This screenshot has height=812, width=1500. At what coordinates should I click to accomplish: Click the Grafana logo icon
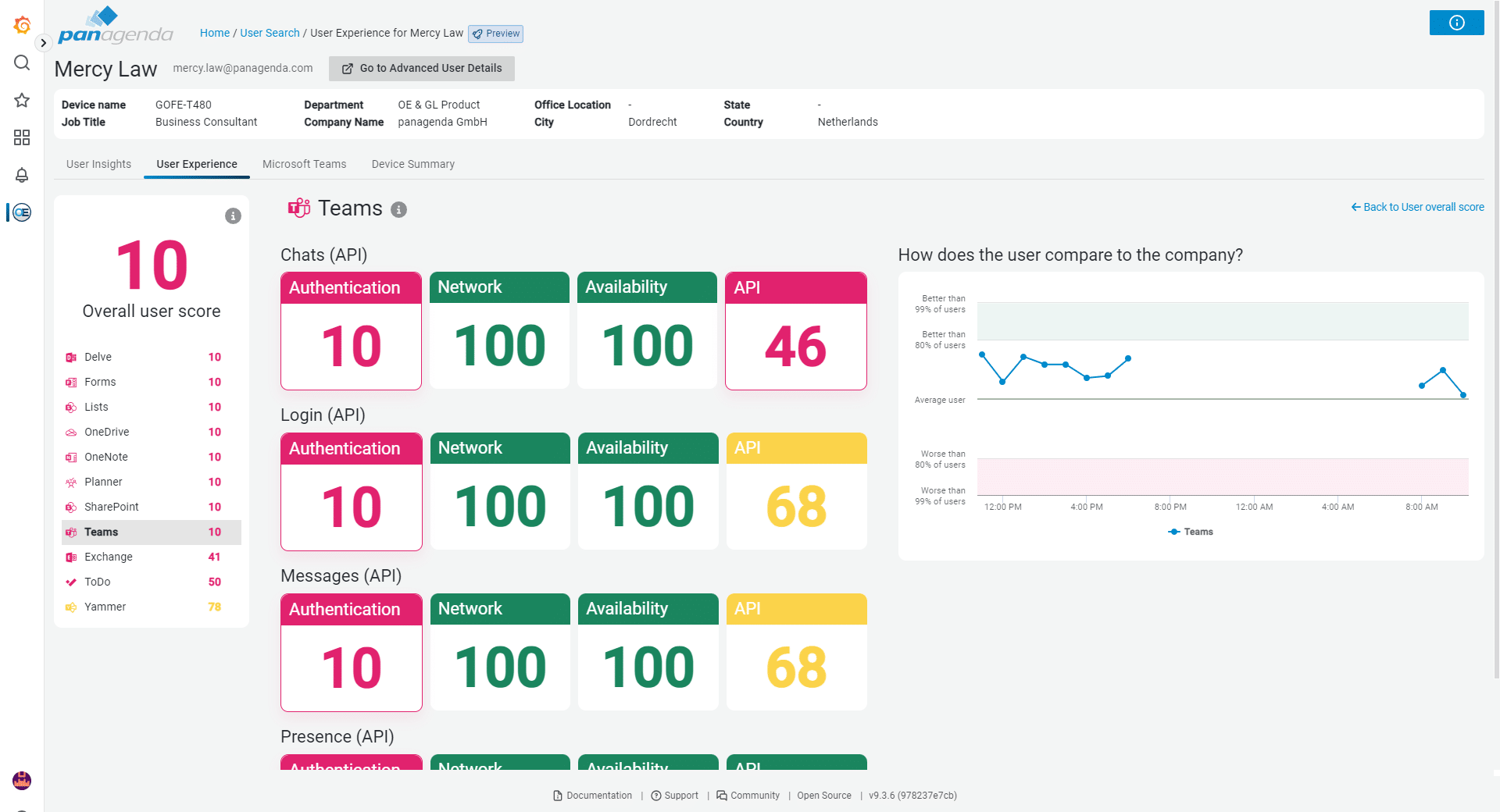[22, 26]
